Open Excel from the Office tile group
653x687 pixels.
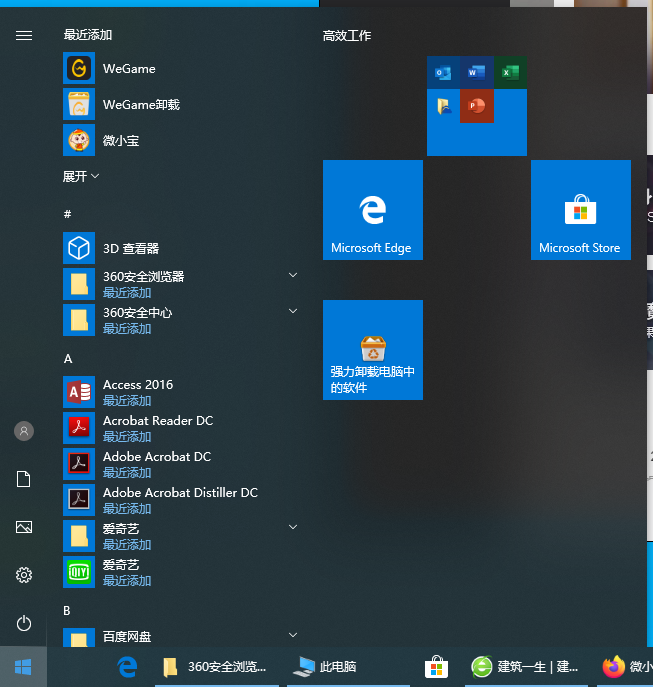click(511, 72)
